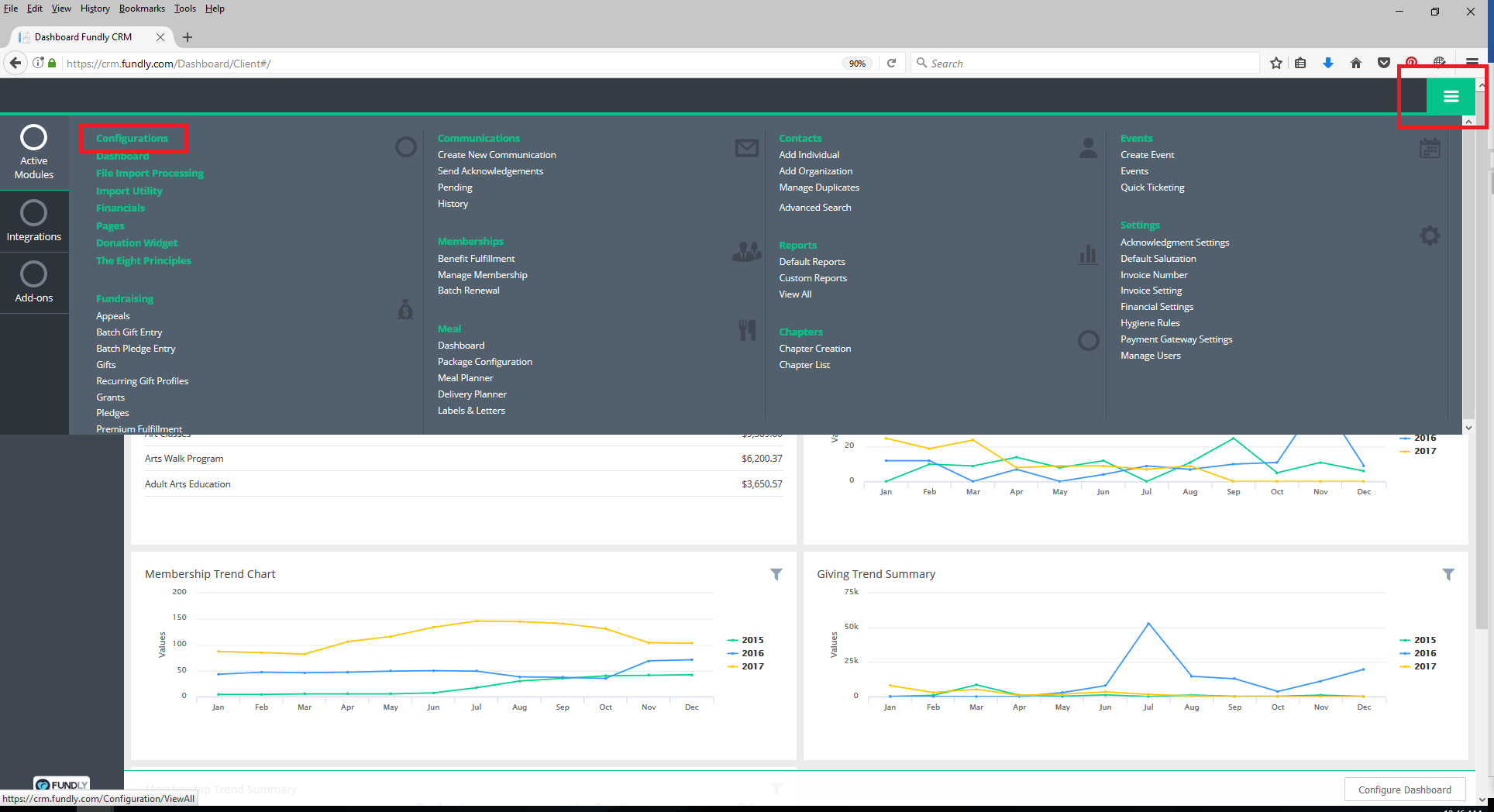This screenshot has width=1494, height=812.
Task: Open Manage Membership link
Action: (482, 275)
